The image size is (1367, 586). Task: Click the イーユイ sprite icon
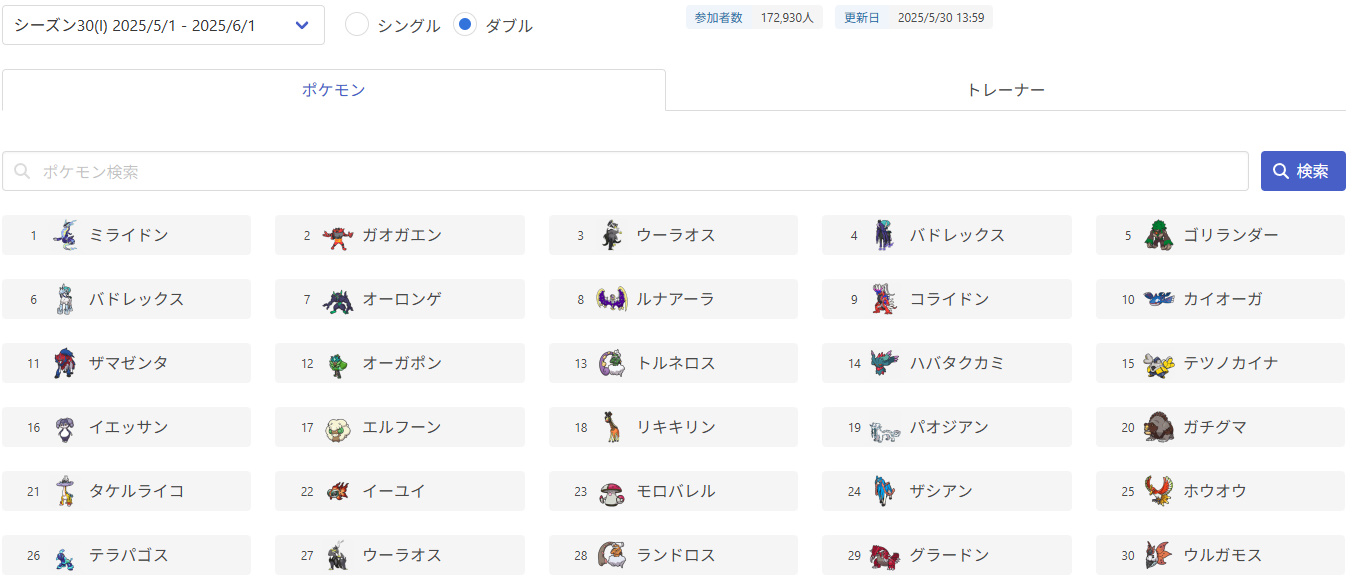point(339,491)
